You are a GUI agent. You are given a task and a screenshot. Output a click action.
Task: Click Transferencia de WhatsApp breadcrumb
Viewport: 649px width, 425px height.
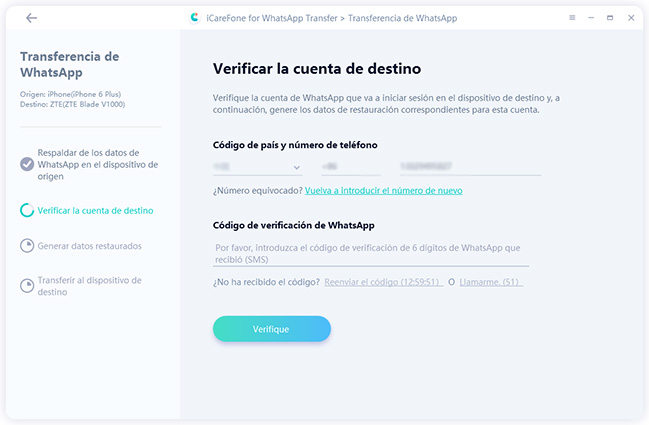coord(402,18)
